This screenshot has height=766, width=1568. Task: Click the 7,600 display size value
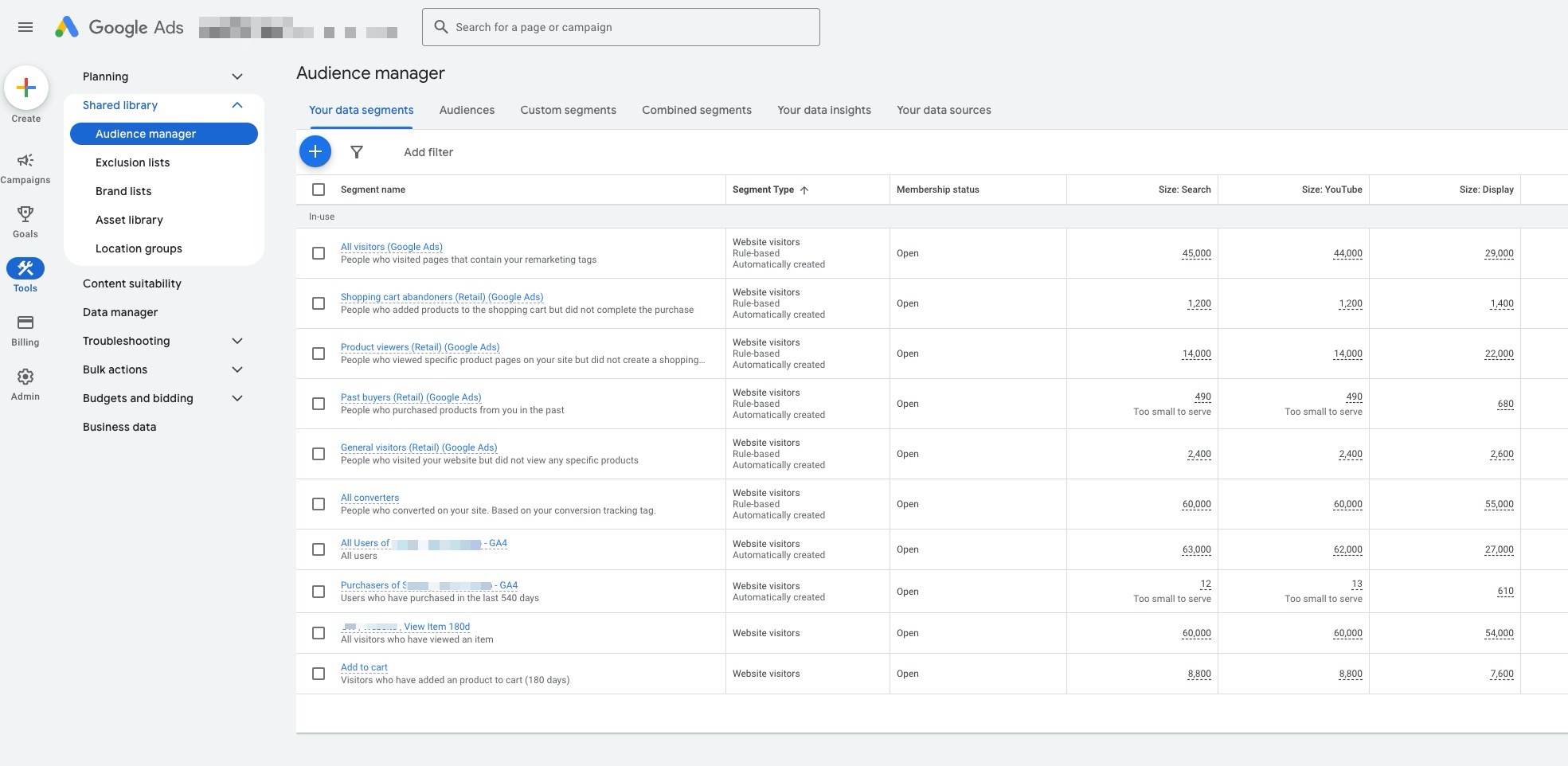point(1502,674)
